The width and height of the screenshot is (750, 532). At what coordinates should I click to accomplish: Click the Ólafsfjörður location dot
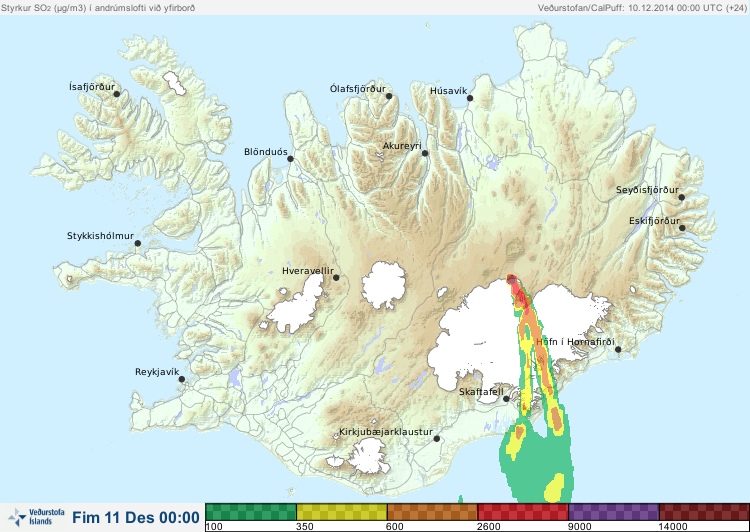389,96
